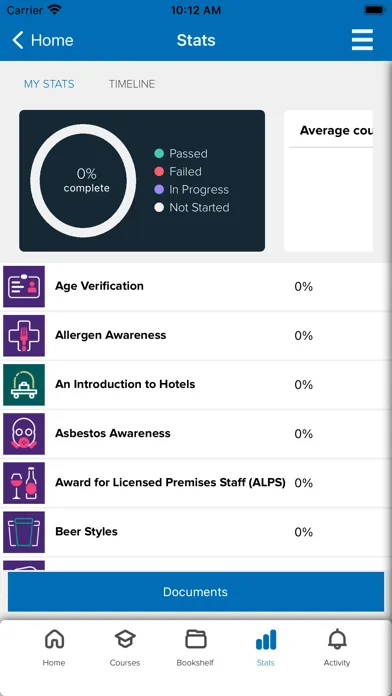This screenshot has height=696, width=392.
Task: Open the Bookshelf folder icon
Action: [195, 639]
